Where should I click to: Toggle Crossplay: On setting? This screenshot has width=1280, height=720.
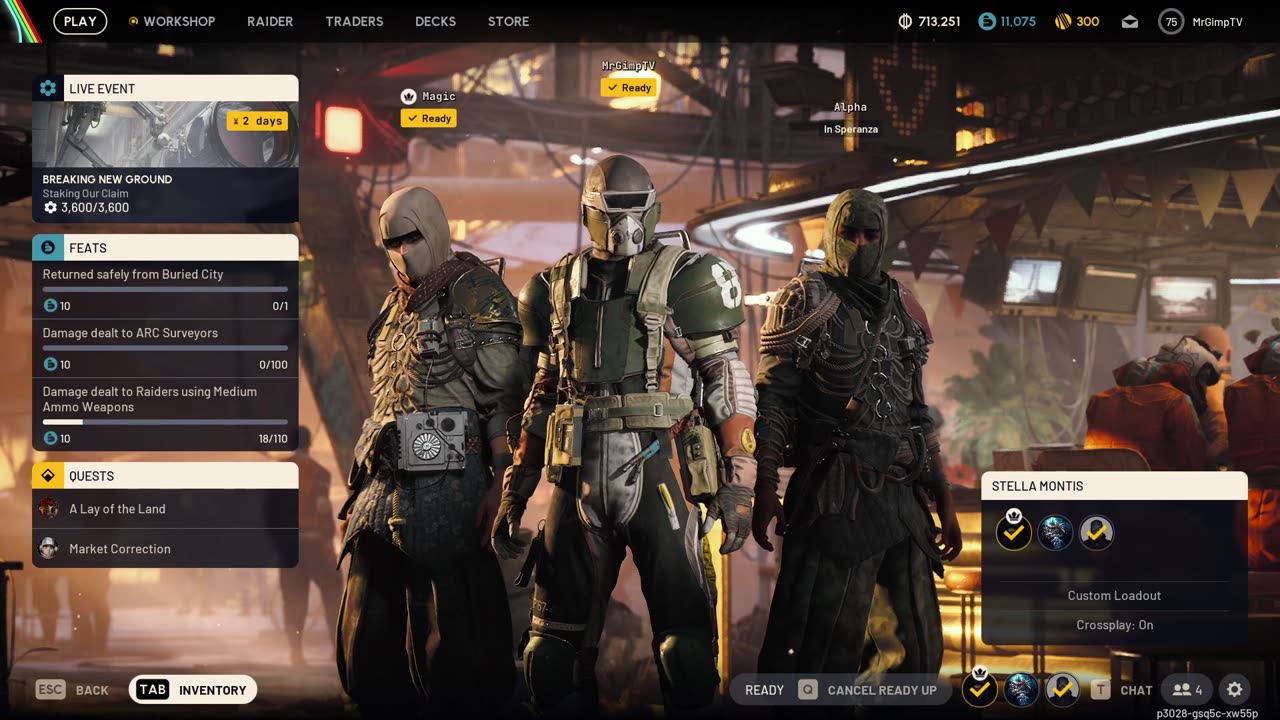(x=1114, y=625)
